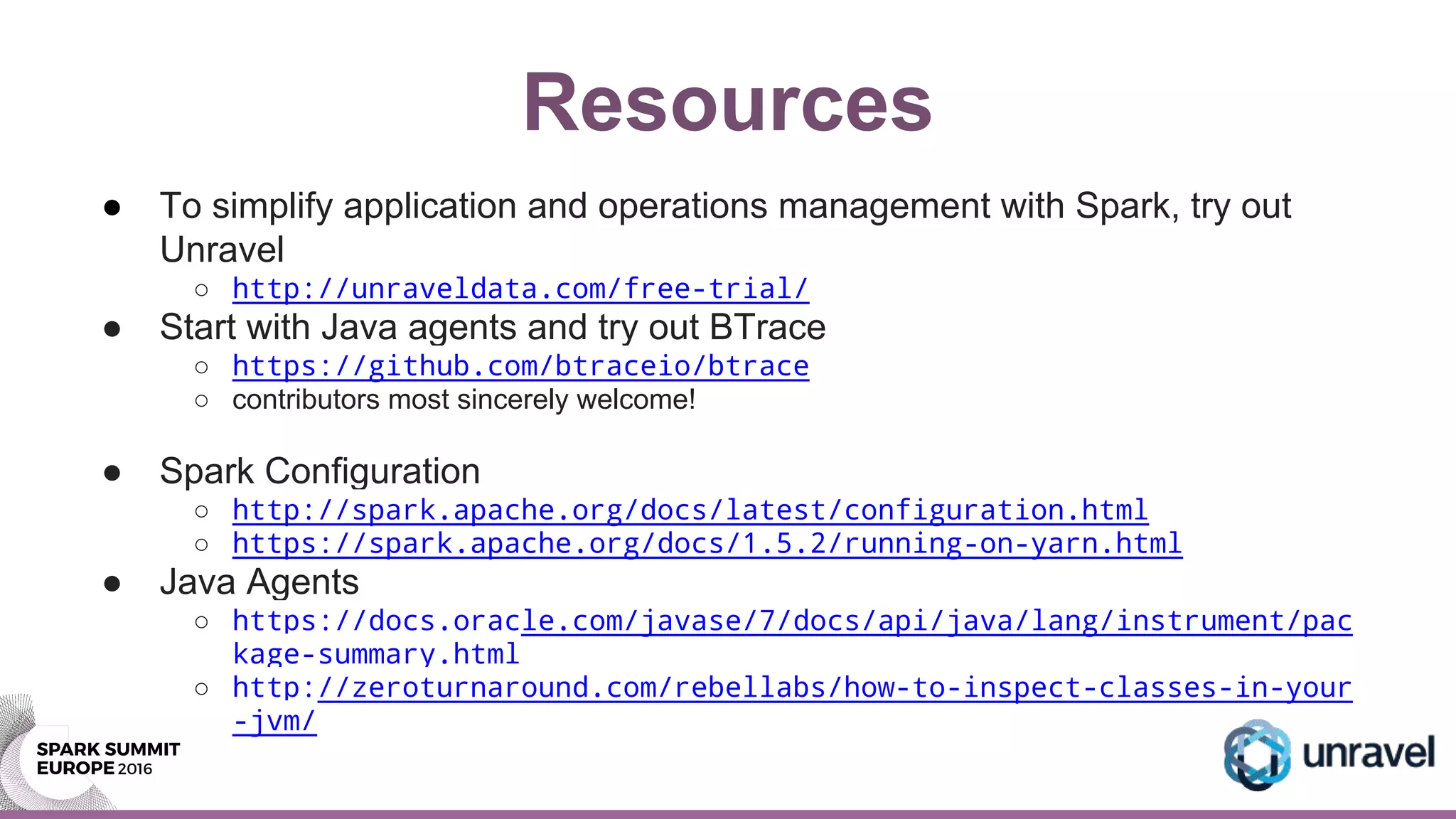This screenshot has width=1456, height=819.
Task: Open the unraveldata.com free-trial link
Action: tap(520, 289)
